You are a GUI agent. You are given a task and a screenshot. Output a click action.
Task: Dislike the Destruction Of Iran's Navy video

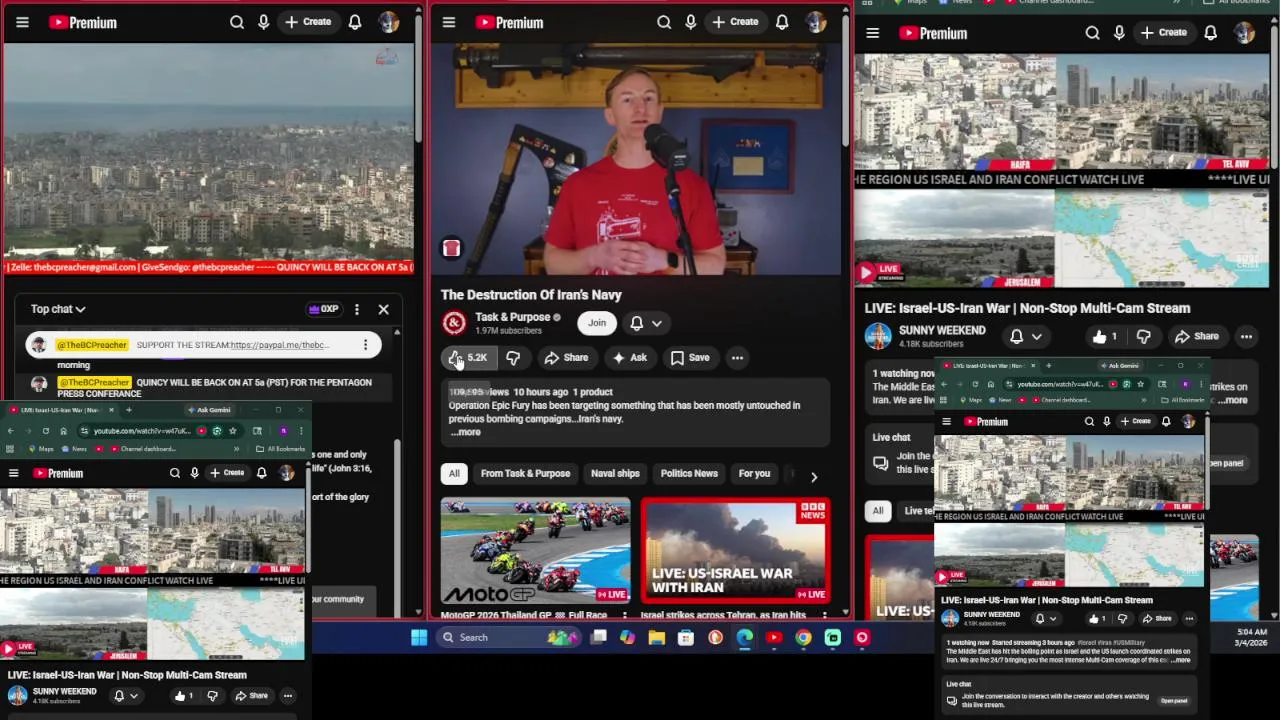click(x=513, y=358)
